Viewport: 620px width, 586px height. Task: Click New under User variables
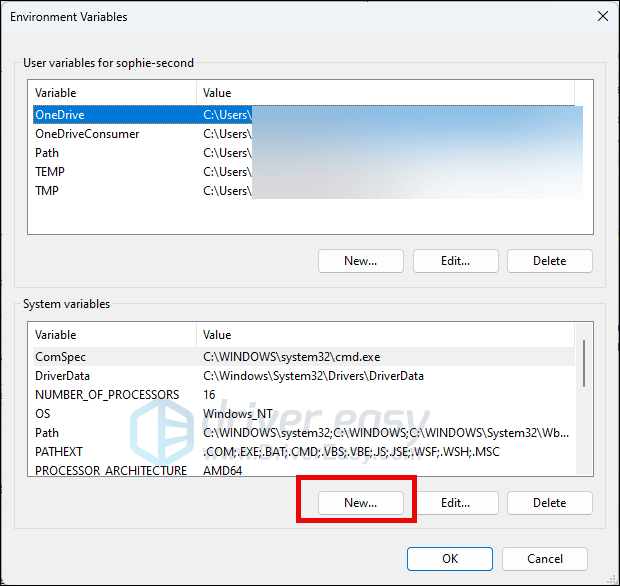[360, 260]
